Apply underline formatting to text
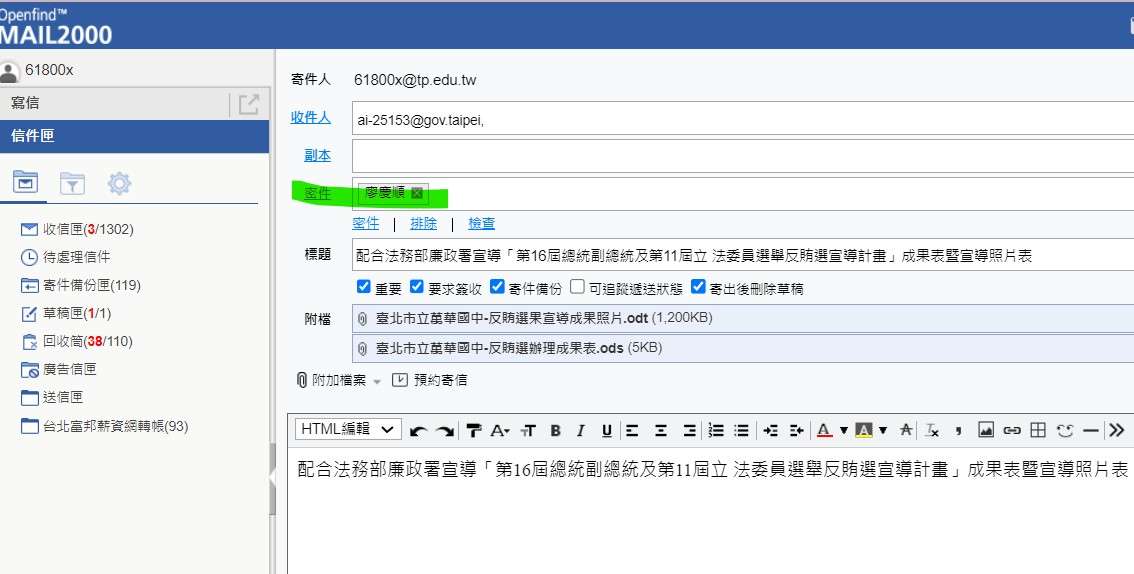The height and width of the screenshot is (574, 1134). (x=607, y=430)
